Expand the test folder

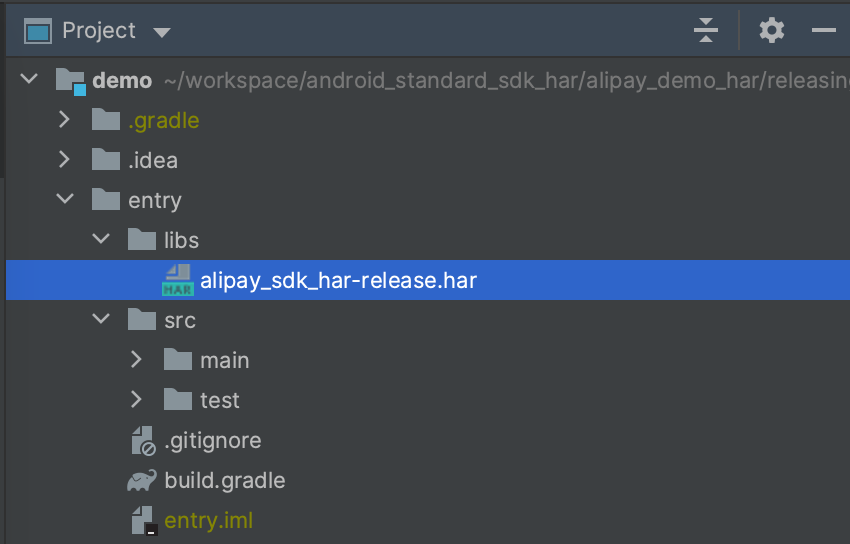tap(136, 399)
